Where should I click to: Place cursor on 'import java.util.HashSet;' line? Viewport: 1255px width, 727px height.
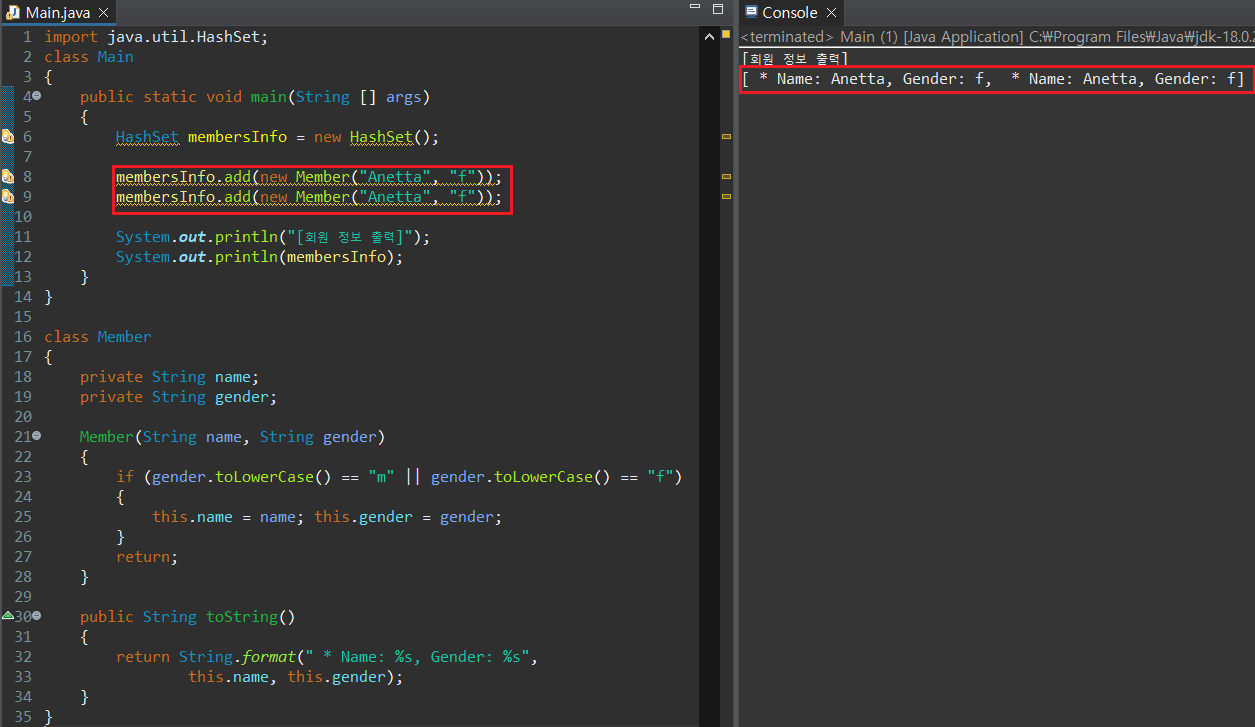click(x=156, y=37)
